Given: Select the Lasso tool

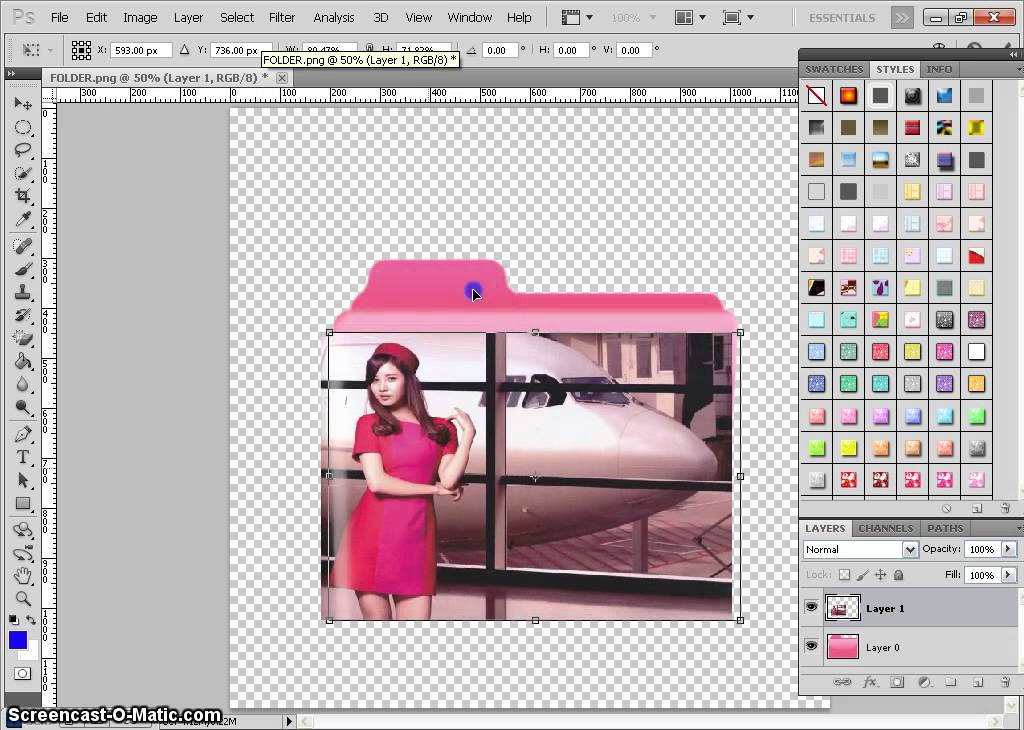Looking at the screenshot, I should [x=23, y=150].
